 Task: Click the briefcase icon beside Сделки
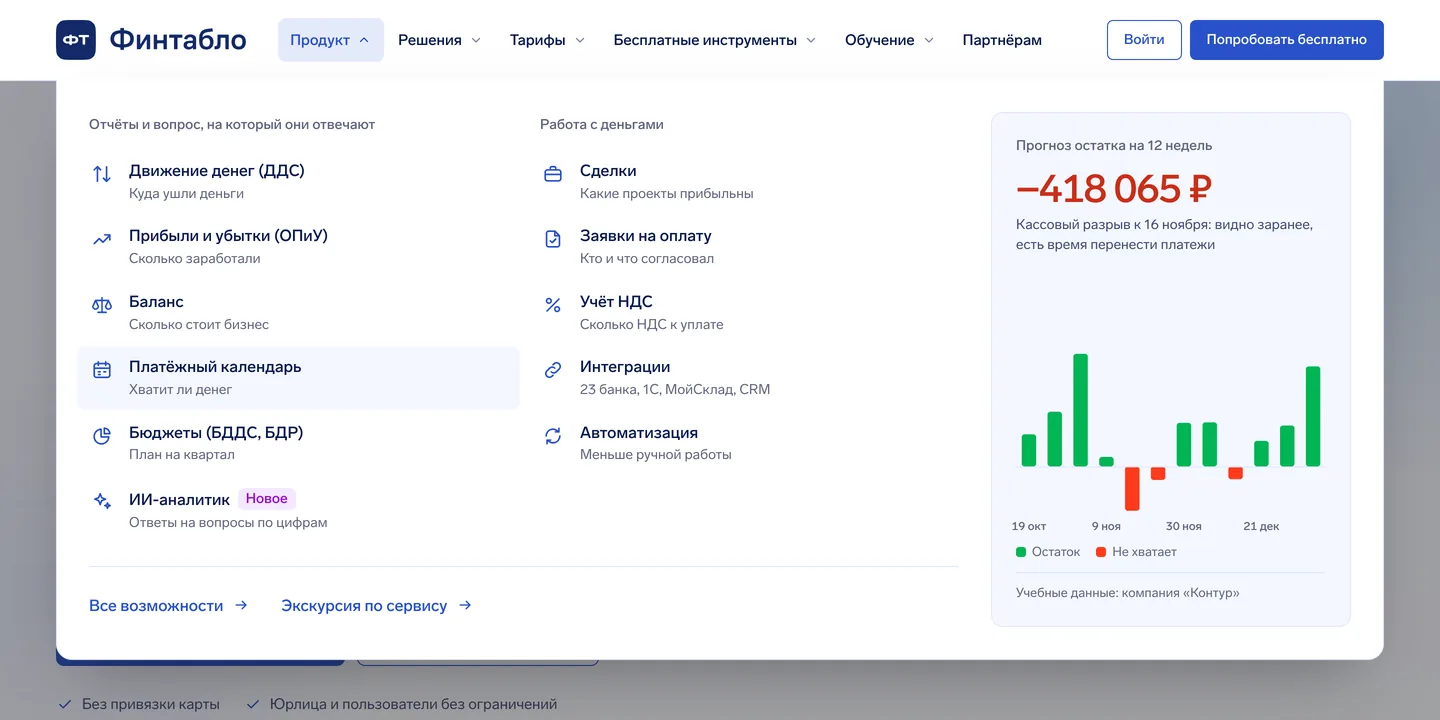pos(553,174)
